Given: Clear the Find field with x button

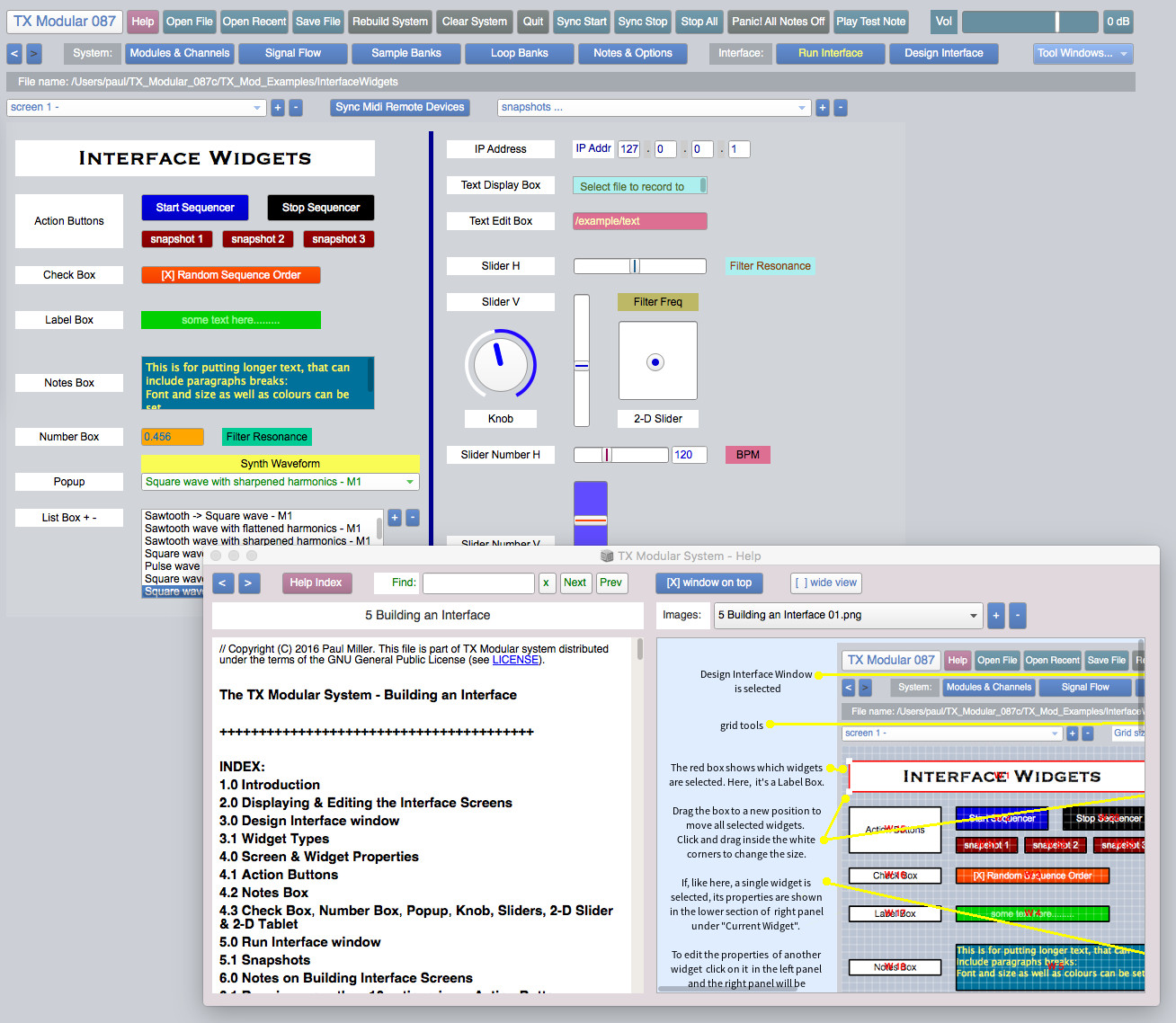Looking at the screenshot, I should point(546,583).
